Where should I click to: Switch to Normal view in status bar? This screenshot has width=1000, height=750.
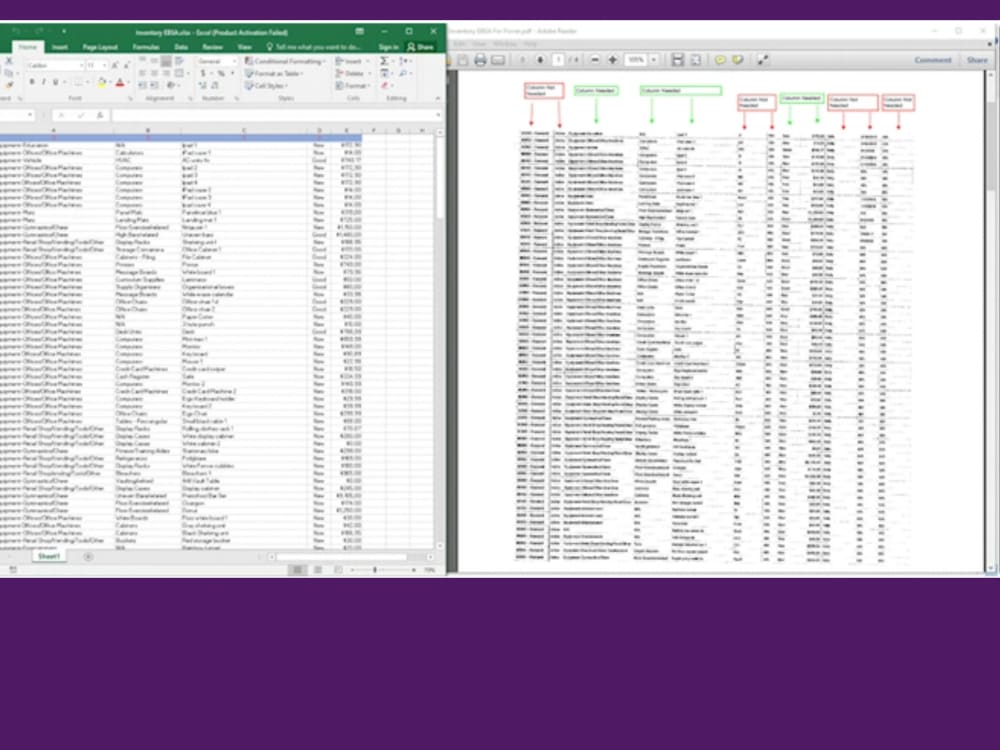pos(297,570)
